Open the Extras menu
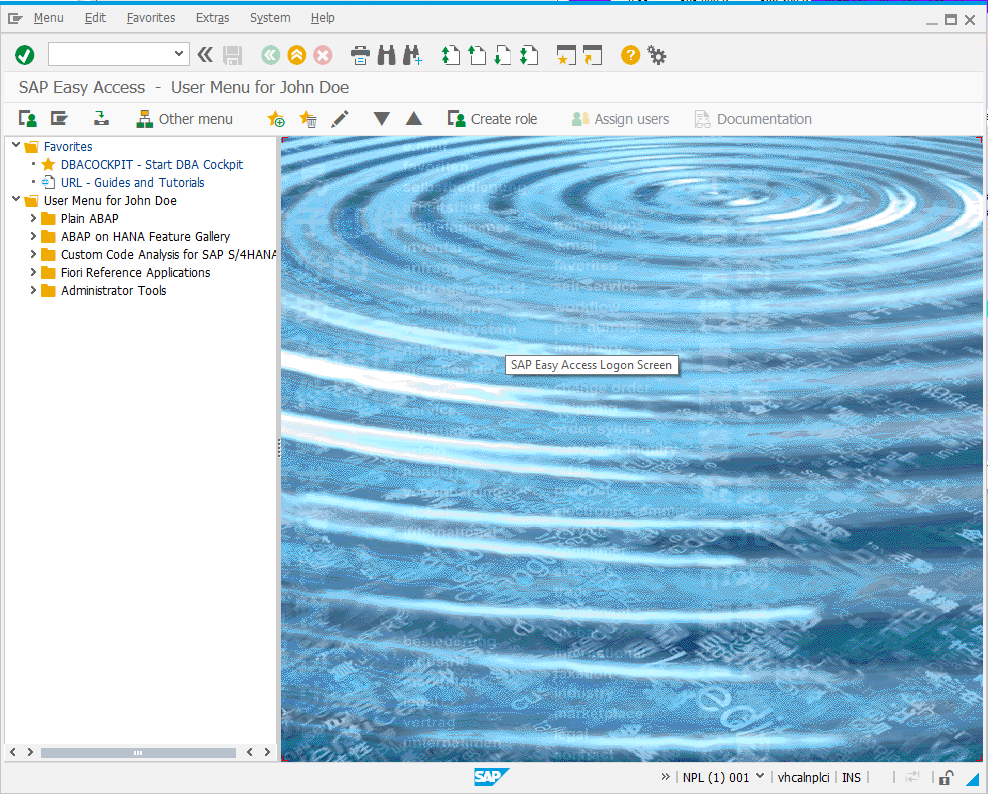Screen dimensions: 988x794 [212, 18]
